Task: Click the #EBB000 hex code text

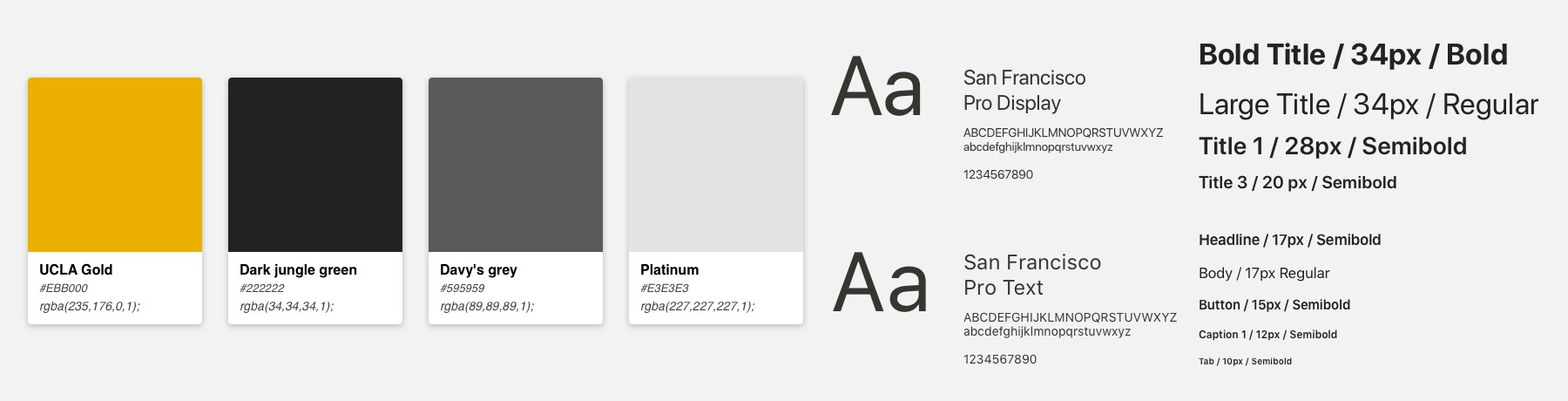Action: (x=64, y=289)
